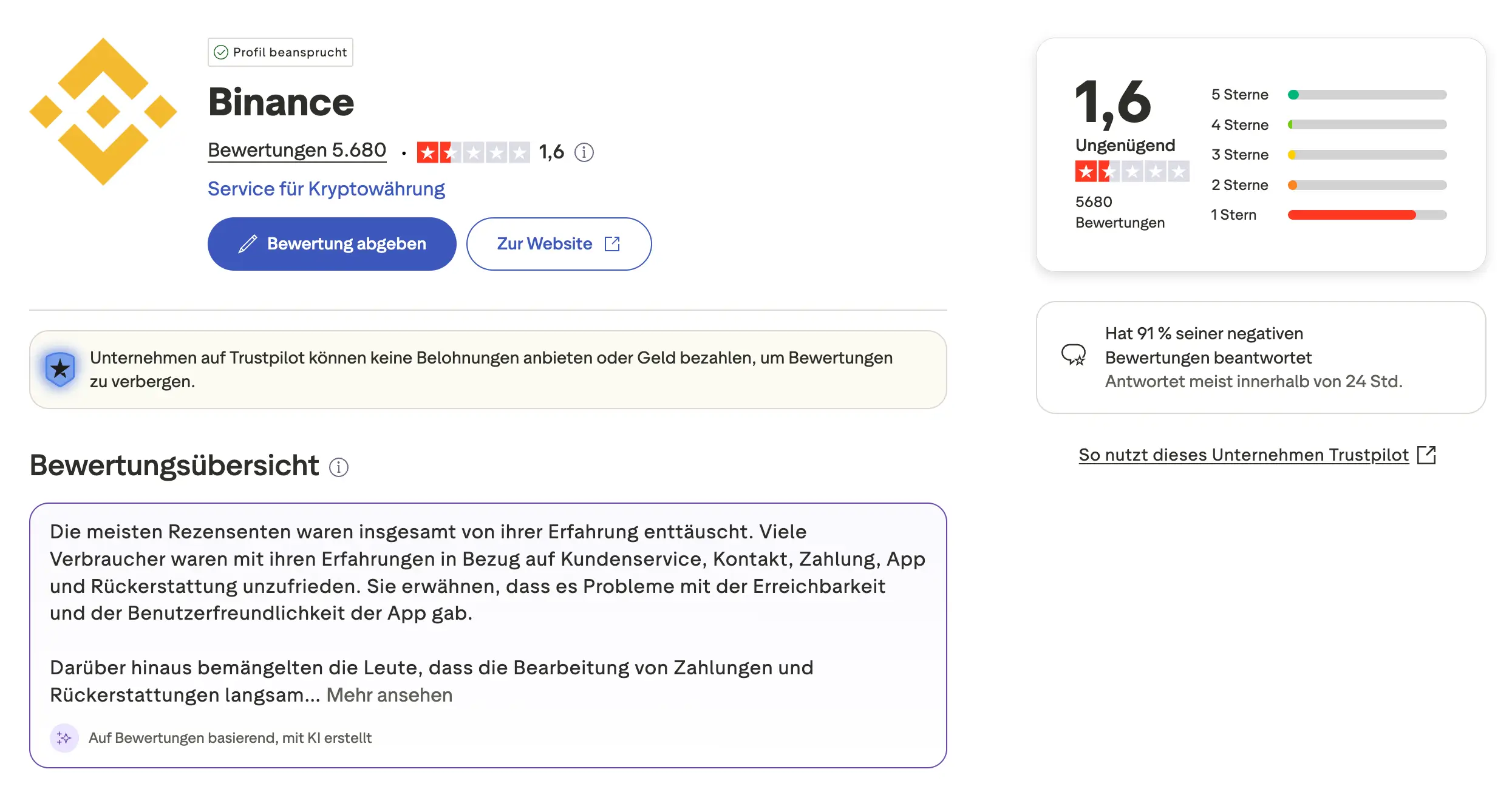The height and width of the screenshot is (789, 1512).
Task: Click the Binance logo image
Action: [x=103, y=112]
